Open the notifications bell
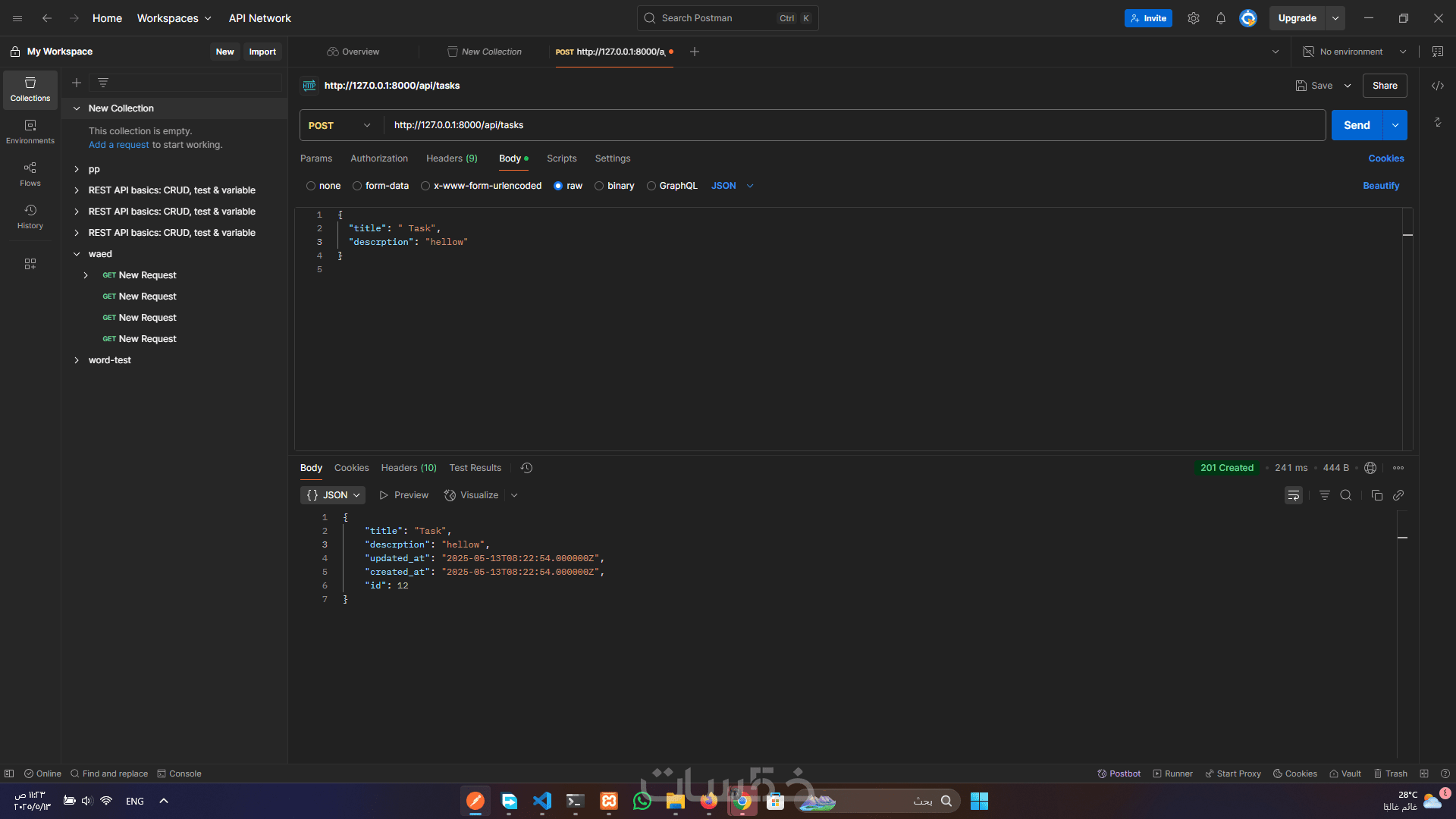This screenshot has width=1456, height=819. 1220,18
